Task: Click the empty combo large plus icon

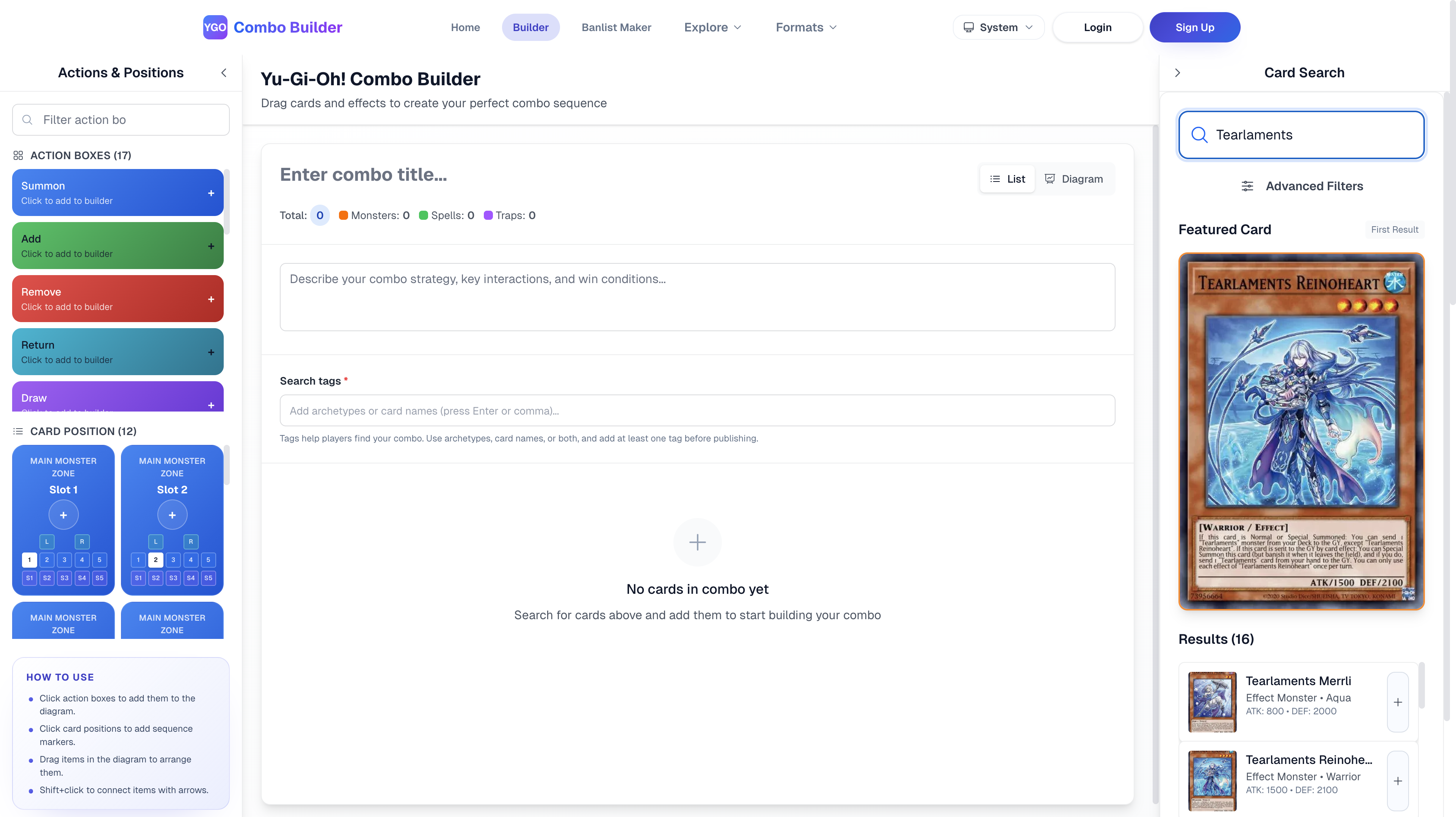Action: [x=698, y=542]
